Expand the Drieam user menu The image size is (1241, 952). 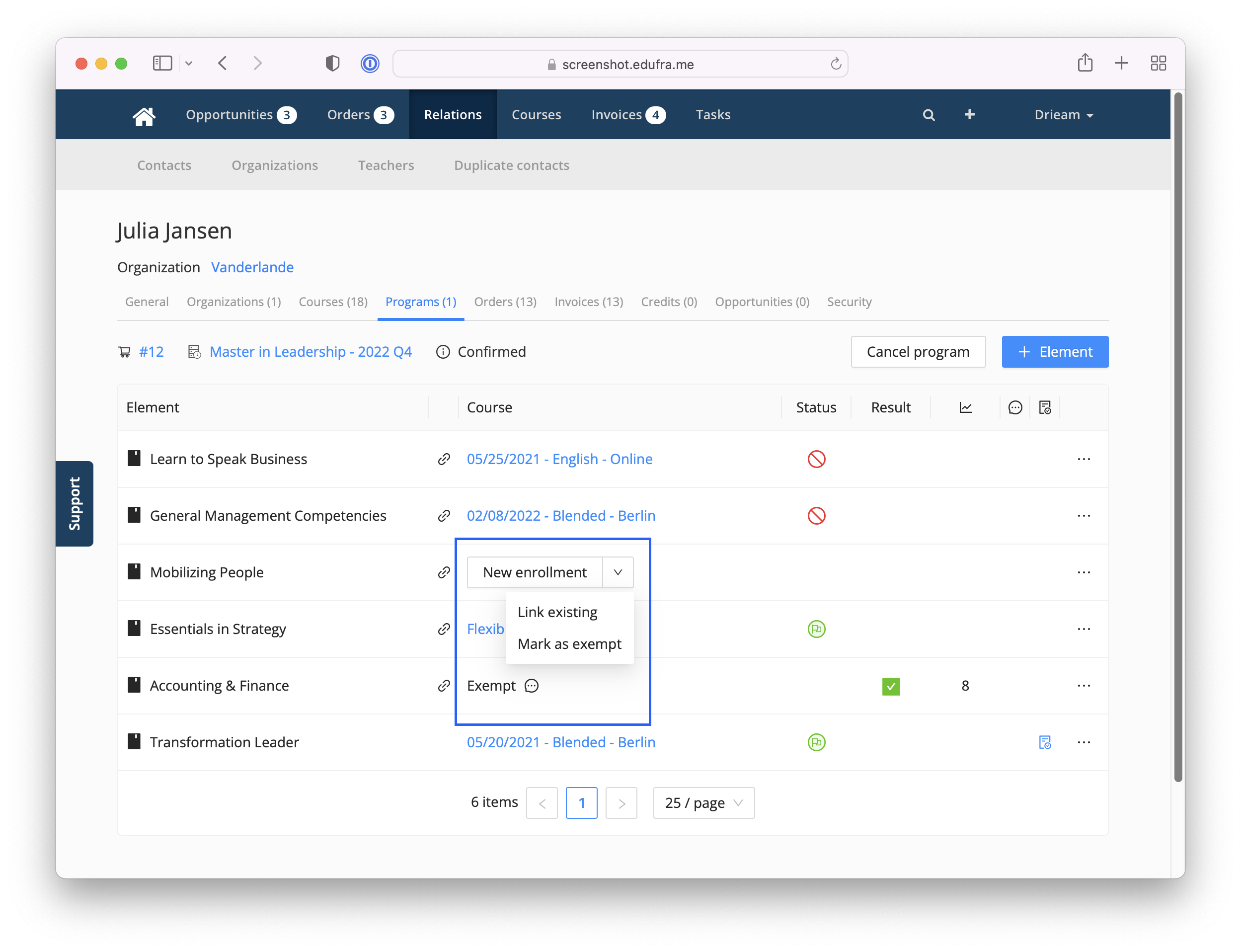point(1064,115)
